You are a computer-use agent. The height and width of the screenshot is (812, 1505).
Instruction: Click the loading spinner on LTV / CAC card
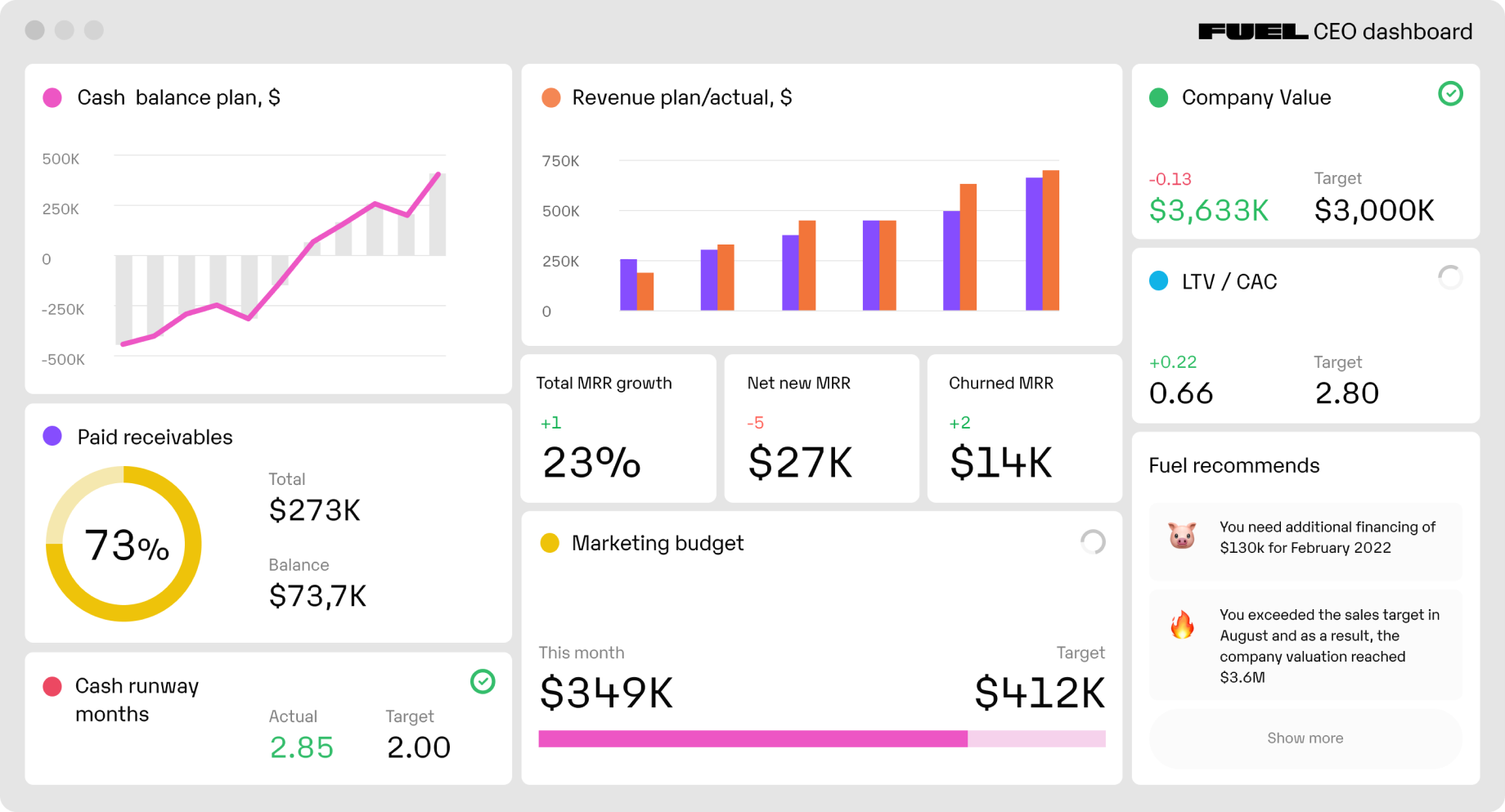point(1450,278)
